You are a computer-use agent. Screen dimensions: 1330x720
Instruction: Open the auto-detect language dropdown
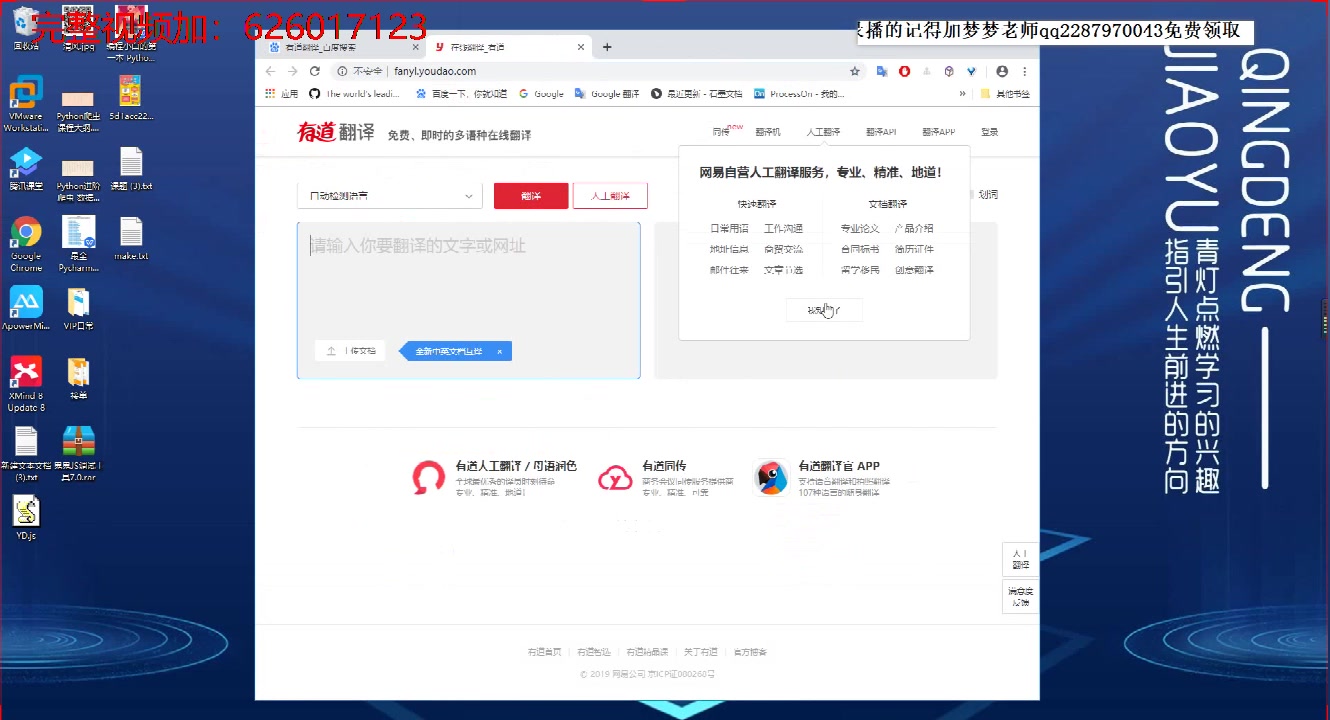click(x=390, y=196)
